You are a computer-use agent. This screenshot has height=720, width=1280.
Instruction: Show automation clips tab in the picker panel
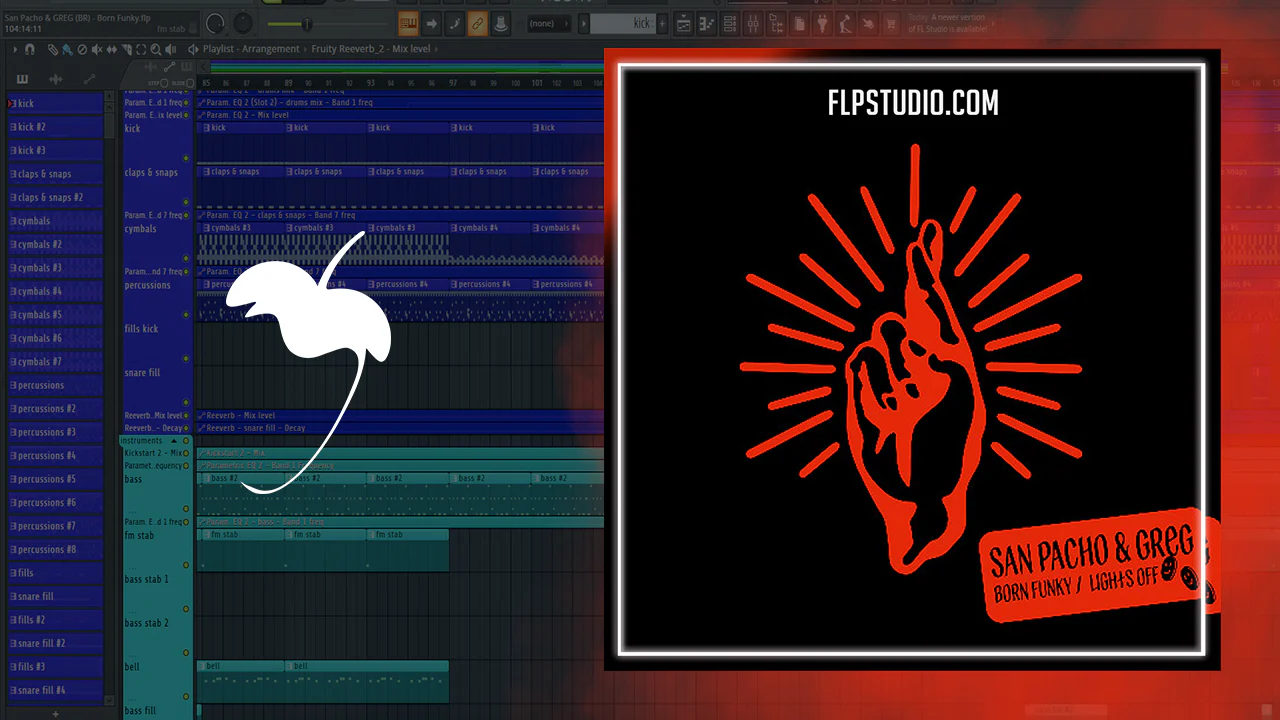[89, 79]
